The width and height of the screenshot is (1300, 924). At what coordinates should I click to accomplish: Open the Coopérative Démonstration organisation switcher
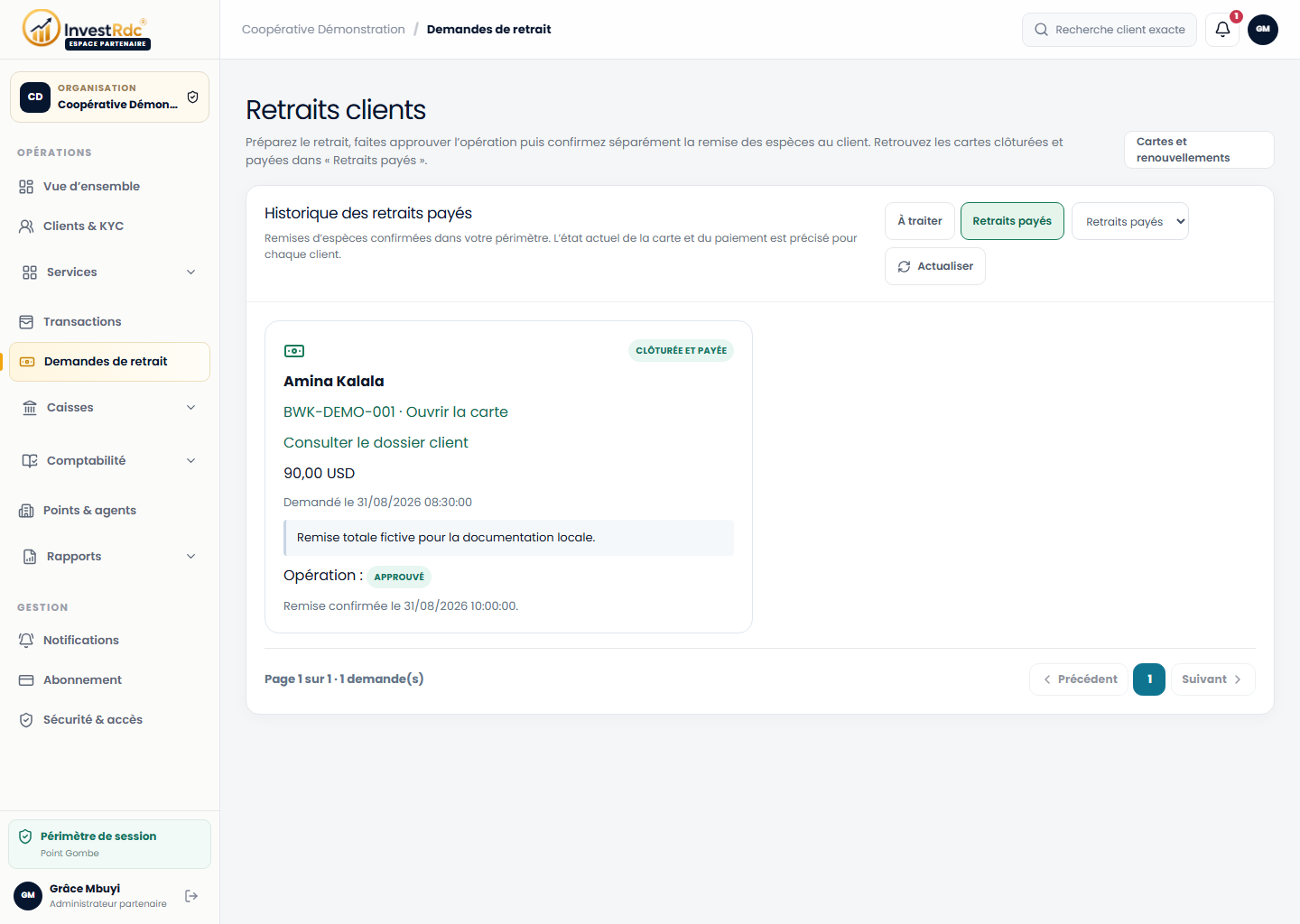pos(109,97)
